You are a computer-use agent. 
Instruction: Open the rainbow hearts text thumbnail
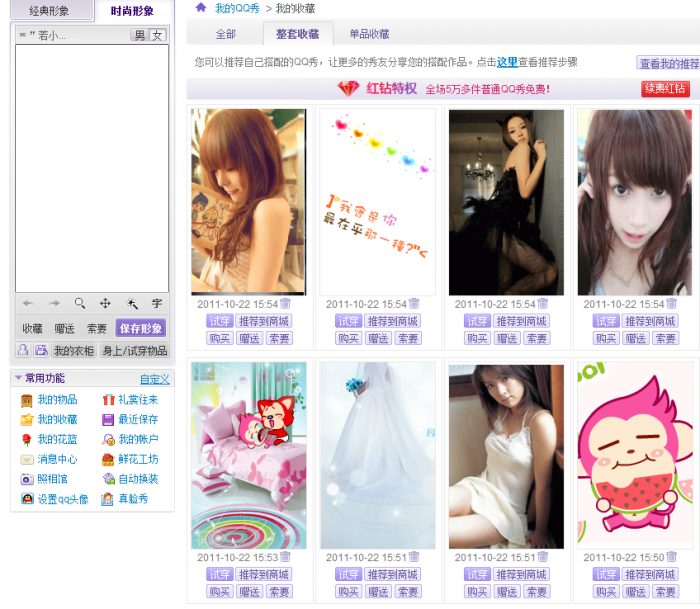[x=378, y=202]
